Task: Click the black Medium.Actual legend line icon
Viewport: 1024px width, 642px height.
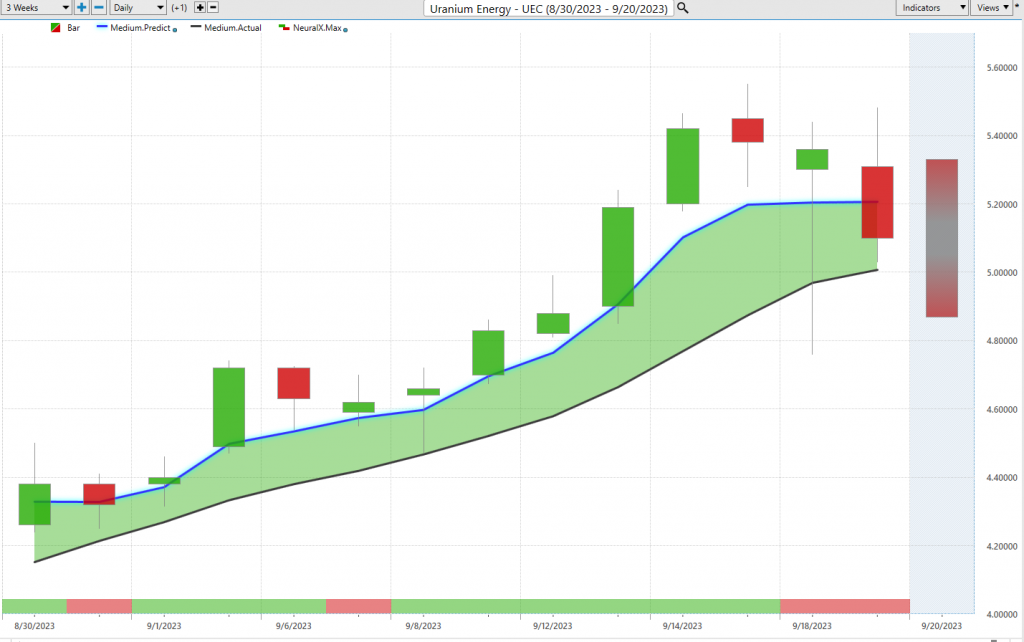Action: [x=196, y=27]
